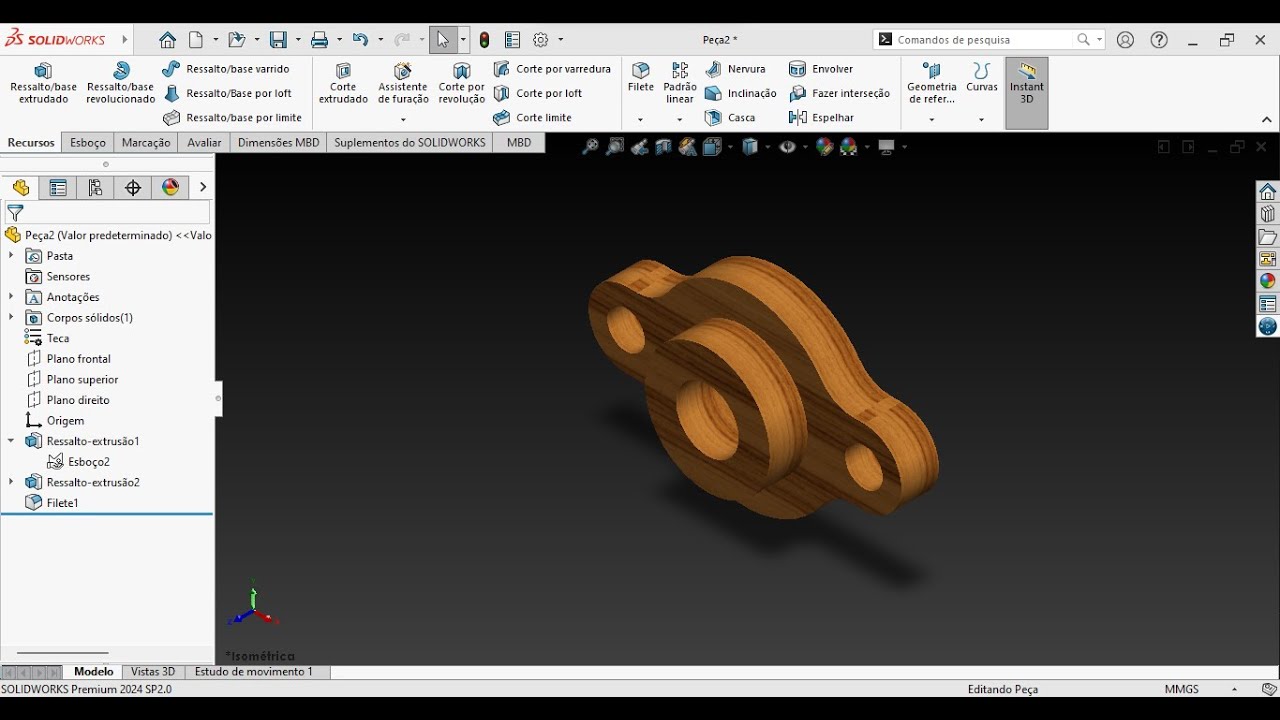Open the PropertyManager tab icon

coord(58,188)
